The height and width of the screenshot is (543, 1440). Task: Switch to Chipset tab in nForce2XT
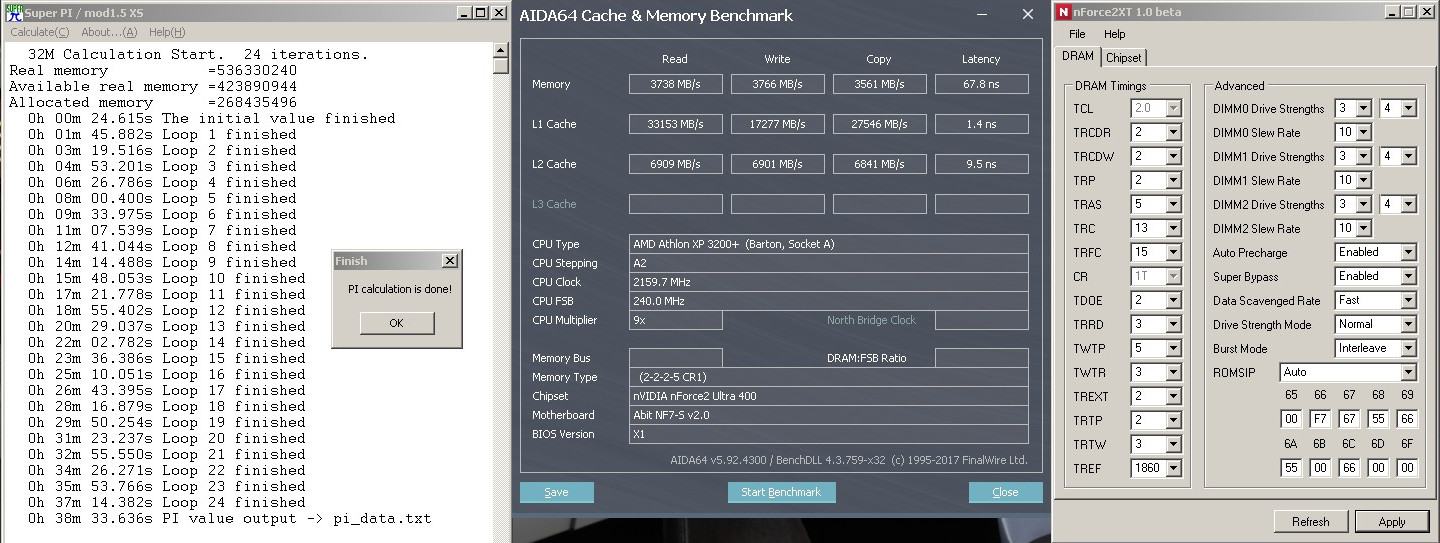point(1123,58)
